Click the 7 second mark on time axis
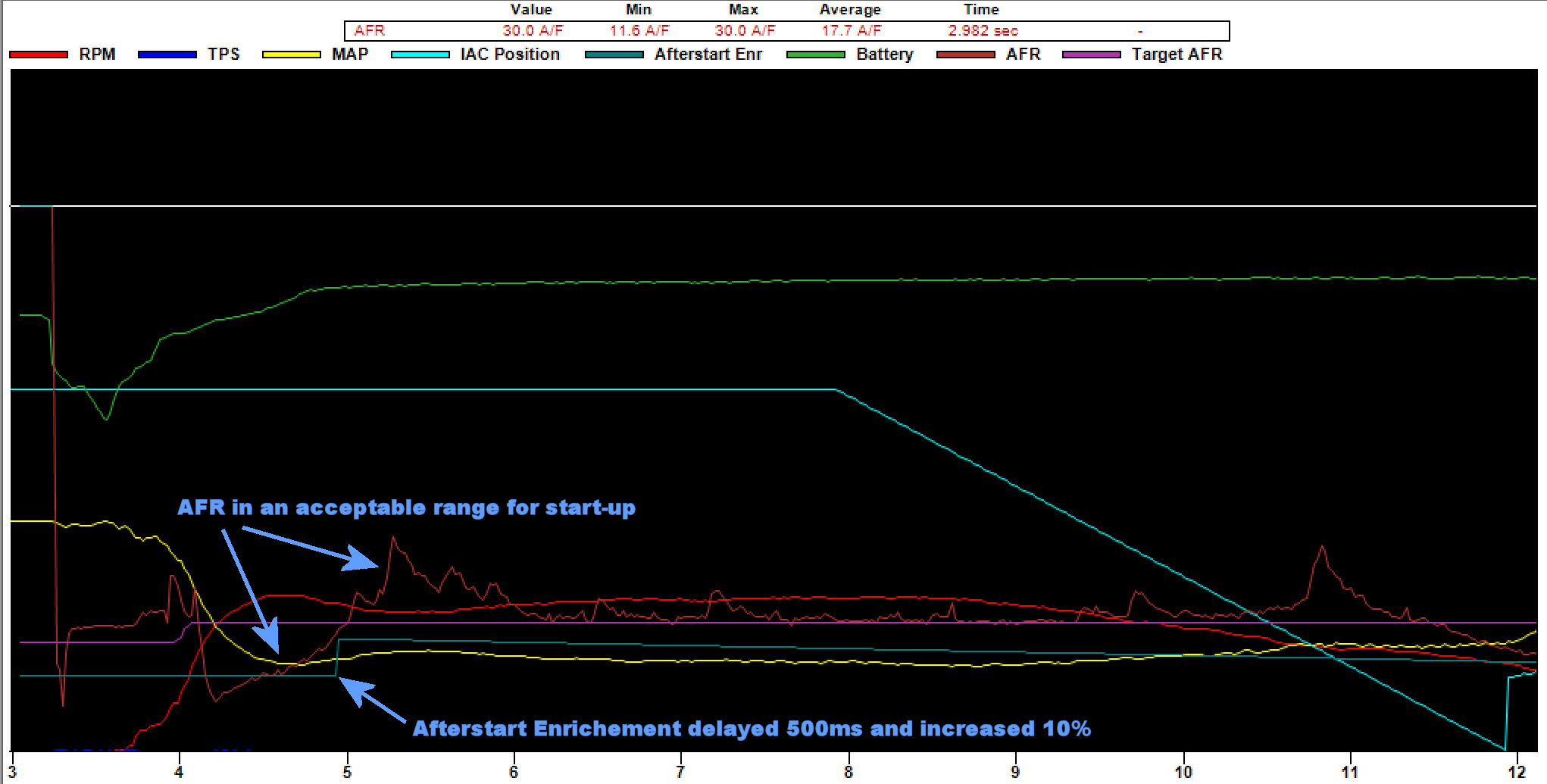 pos(680,772)
